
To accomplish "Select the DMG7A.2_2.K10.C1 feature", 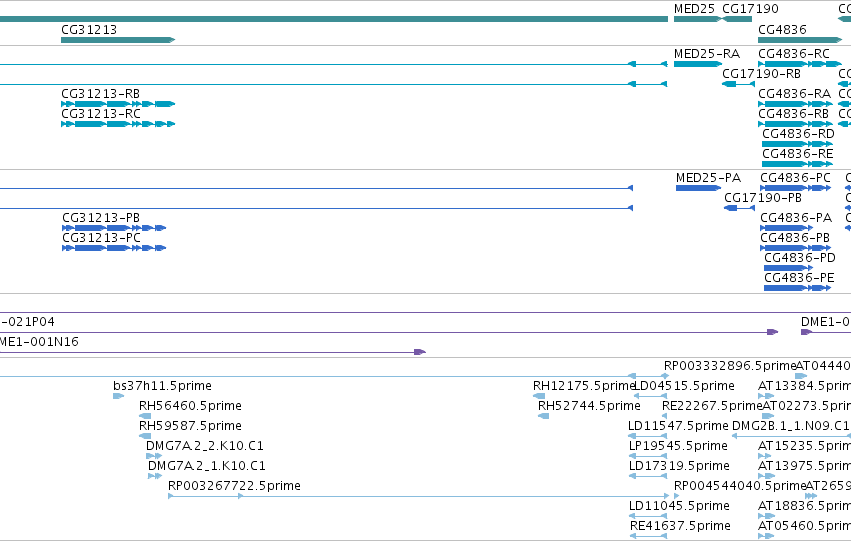I will (x=154, y=456).
